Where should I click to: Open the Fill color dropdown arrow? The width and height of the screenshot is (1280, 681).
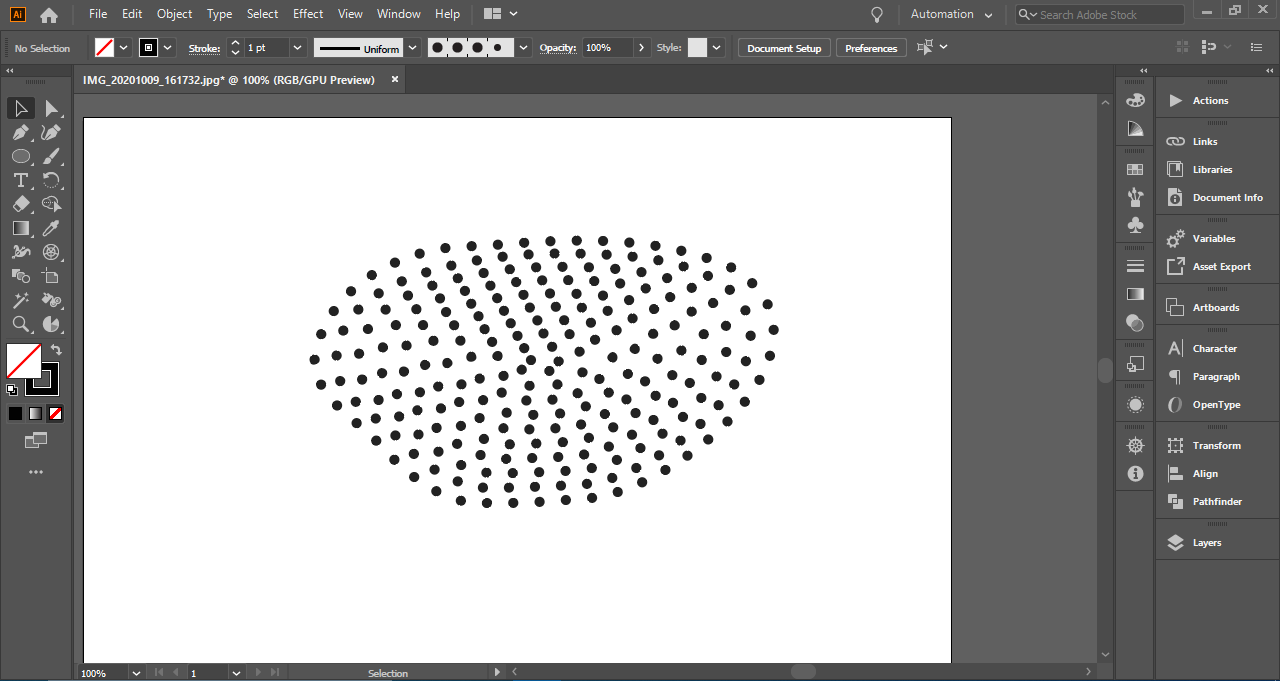[x=124, y=48]
